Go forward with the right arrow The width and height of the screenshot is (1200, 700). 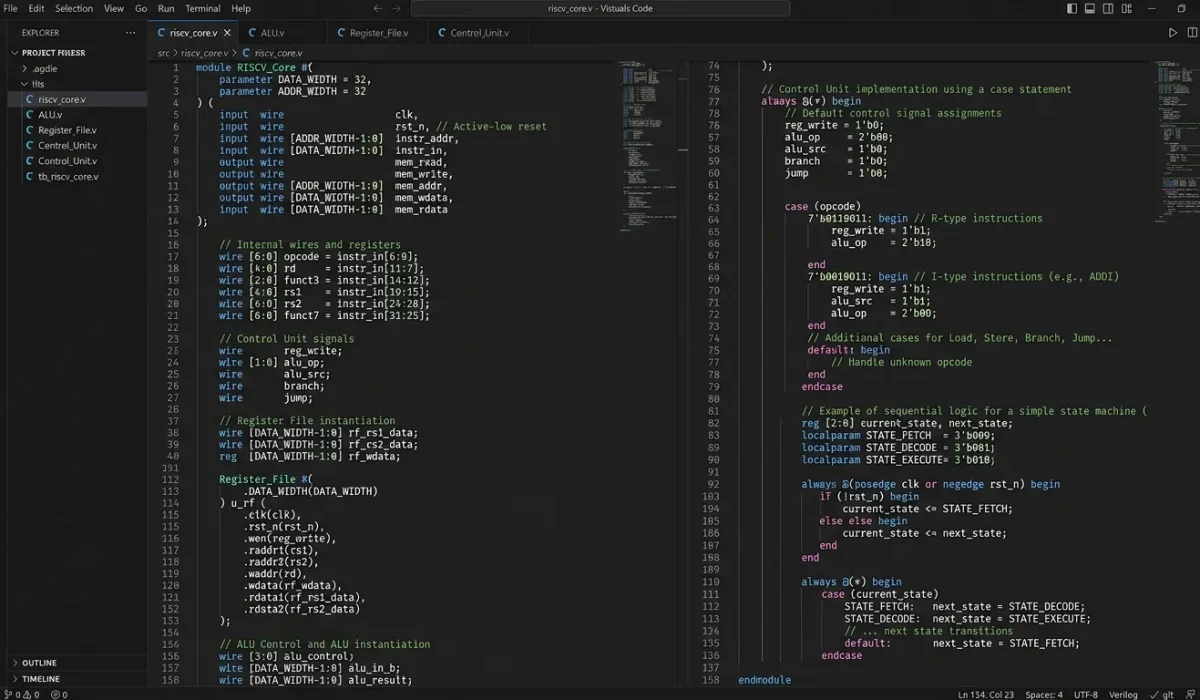click(397, 8)
